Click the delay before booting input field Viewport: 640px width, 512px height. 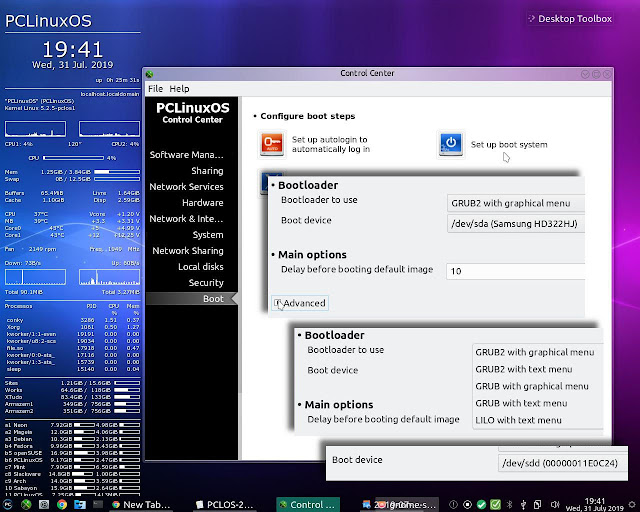(x=516, y=271)
